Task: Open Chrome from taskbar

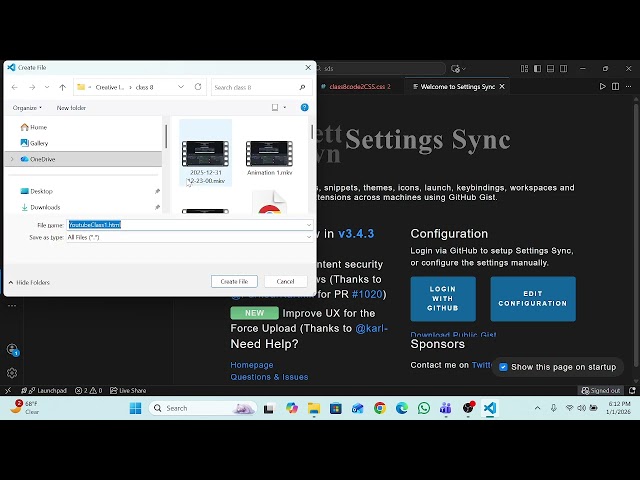Action: pos(380,408)
